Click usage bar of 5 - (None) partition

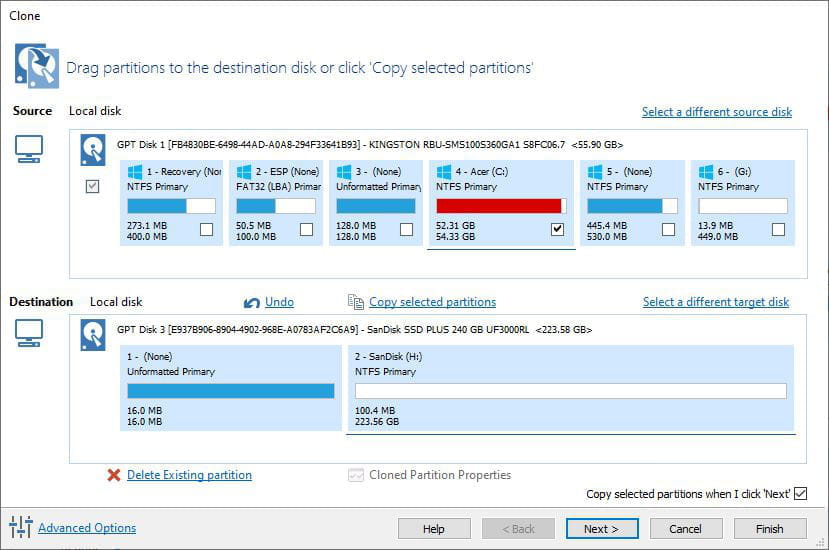tap(632, 206)
